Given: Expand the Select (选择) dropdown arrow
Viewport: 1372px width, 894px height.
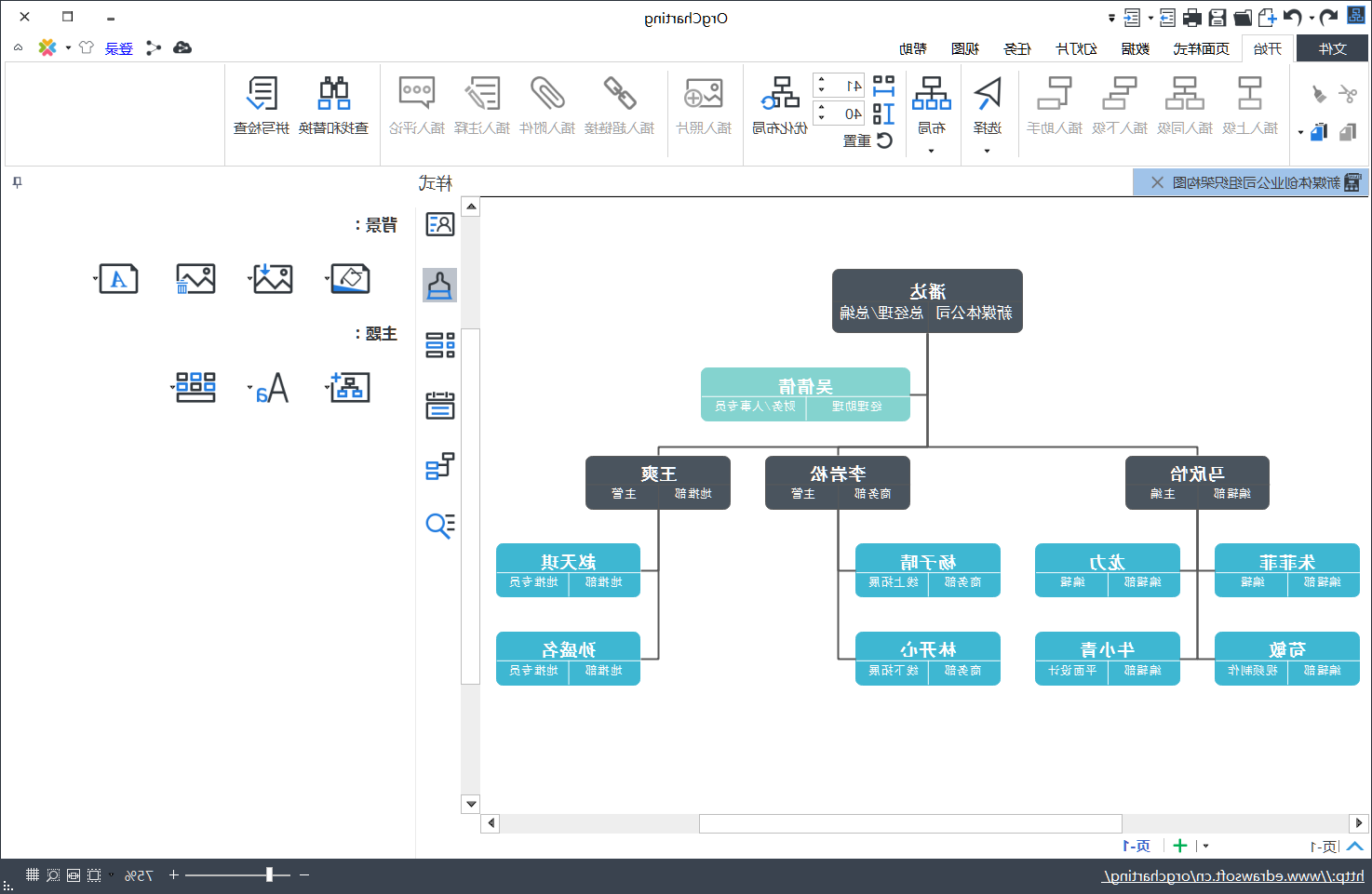Looking at the screenshot, I should (x=988, y=151).
